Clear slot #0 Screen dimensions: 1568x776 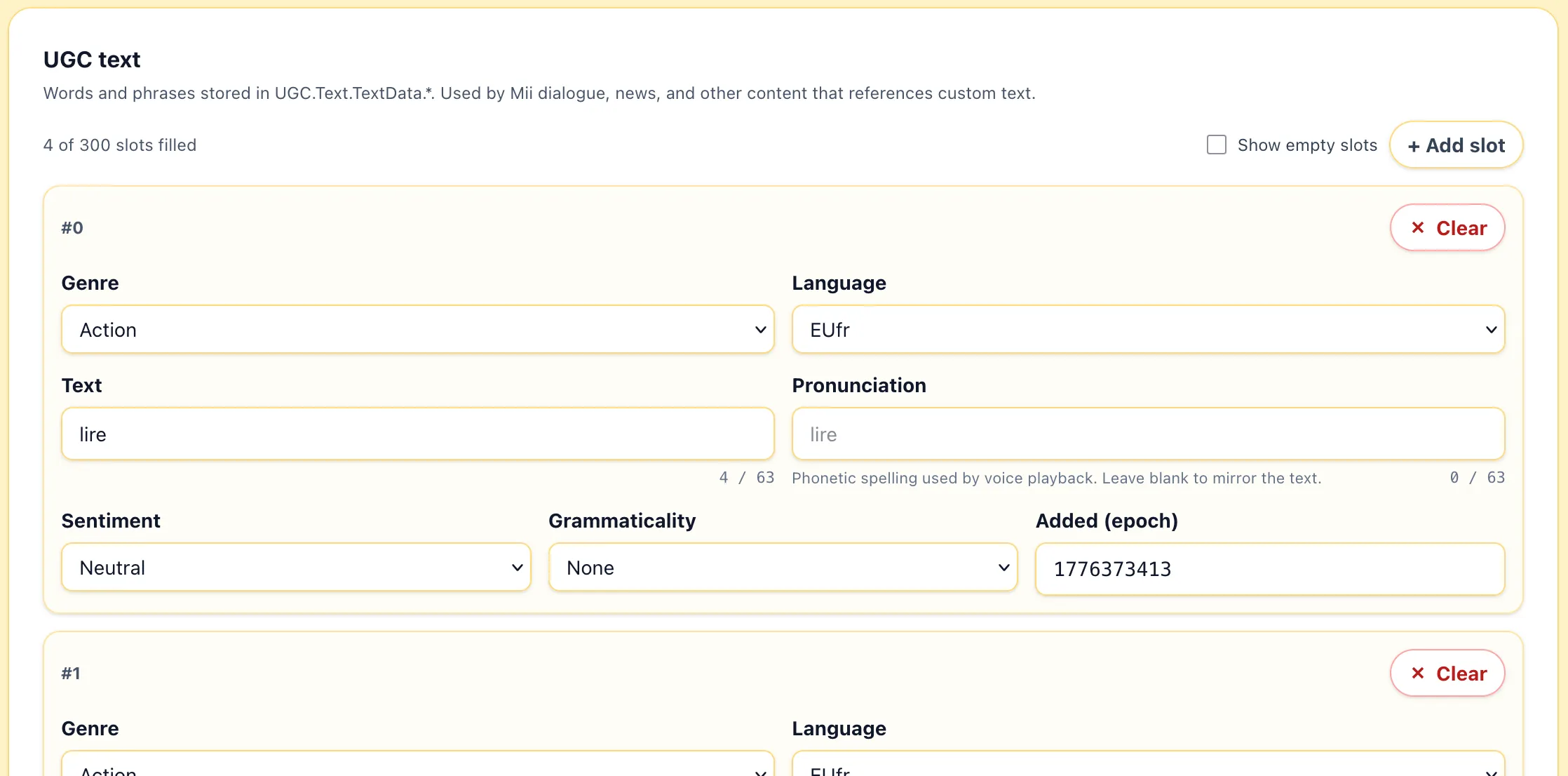pos(1447,228)
